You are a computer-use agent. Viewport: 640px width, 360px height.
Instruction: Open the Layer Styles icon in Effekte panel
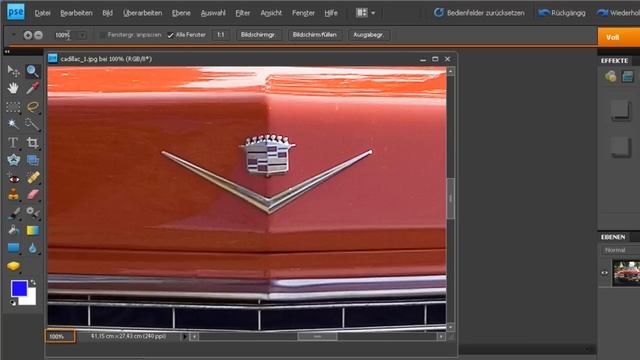(627, 76)
